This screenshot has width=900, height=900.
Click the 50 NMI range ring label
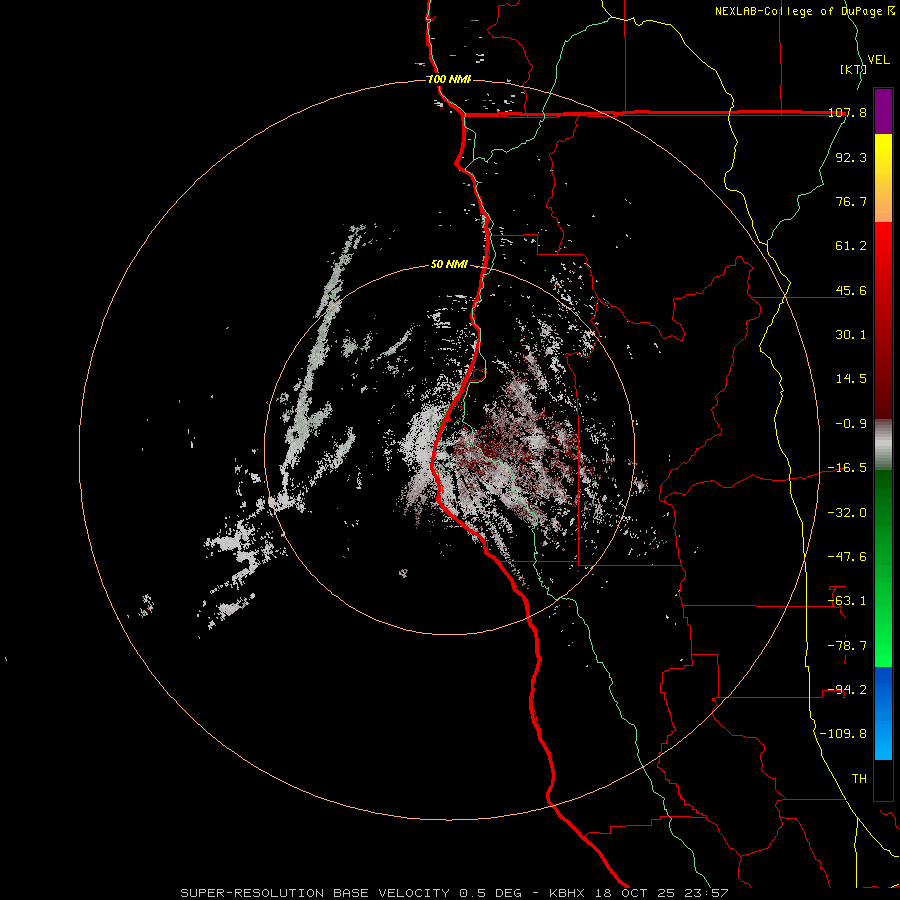point(449,265)
